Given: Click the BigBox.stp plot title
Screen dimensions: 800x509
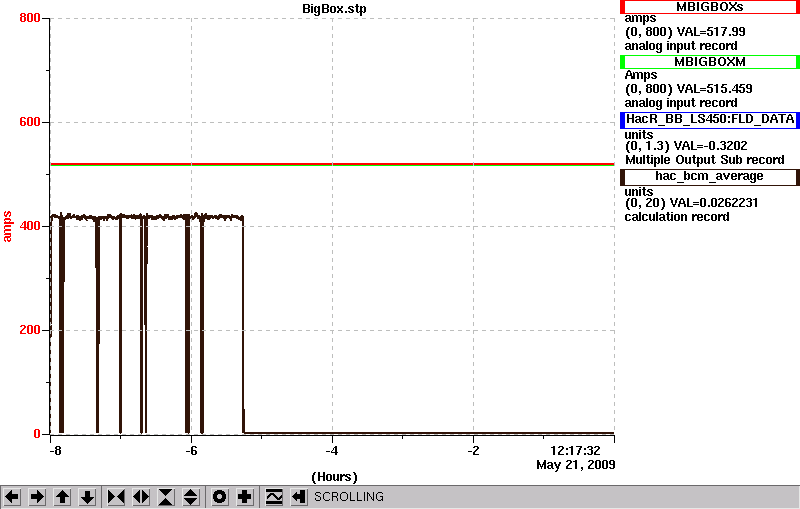Looking at the screenshot, I should [x=334, y=9].
